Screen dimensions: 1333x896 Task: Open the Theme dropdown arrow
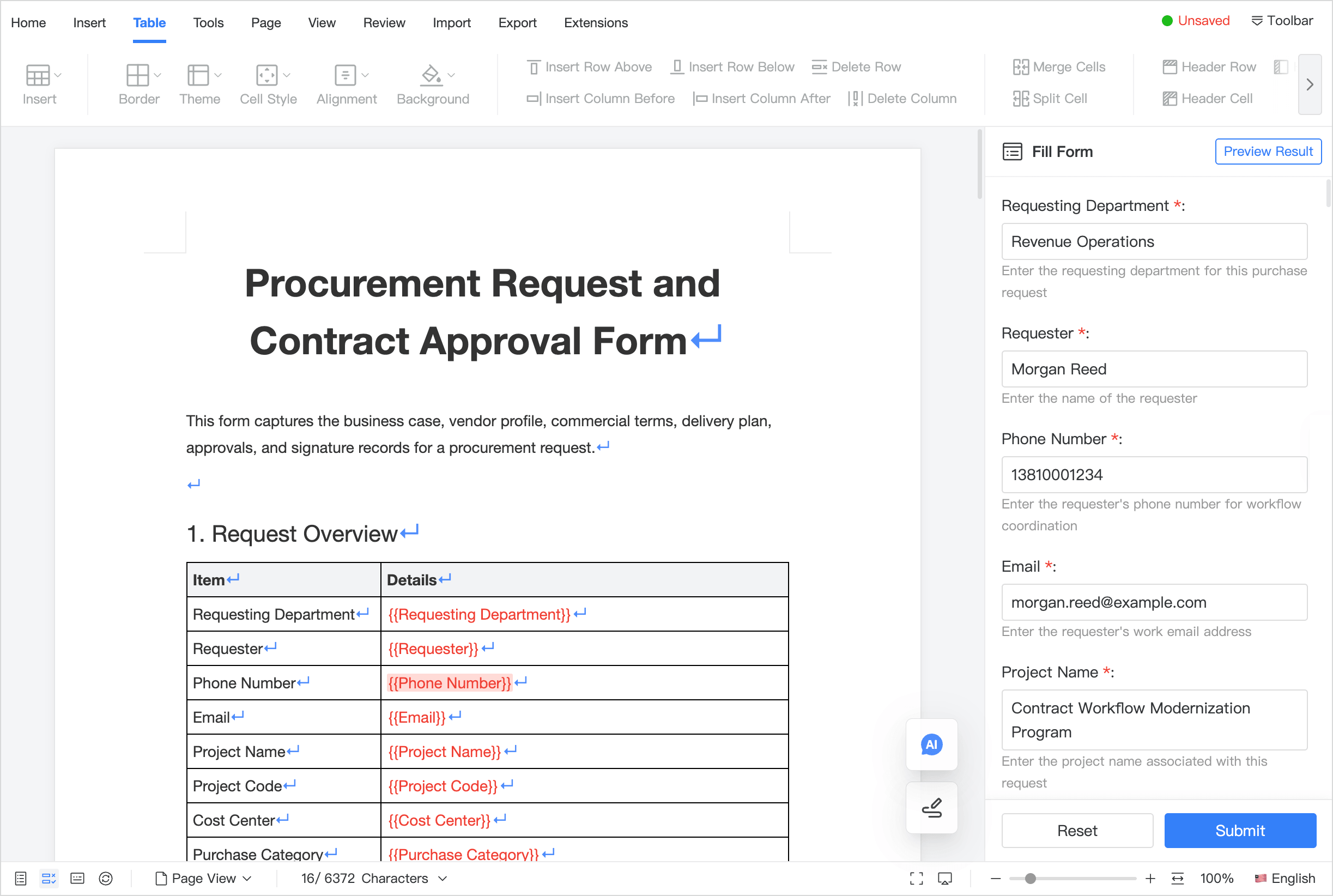(x=217, y=75)
